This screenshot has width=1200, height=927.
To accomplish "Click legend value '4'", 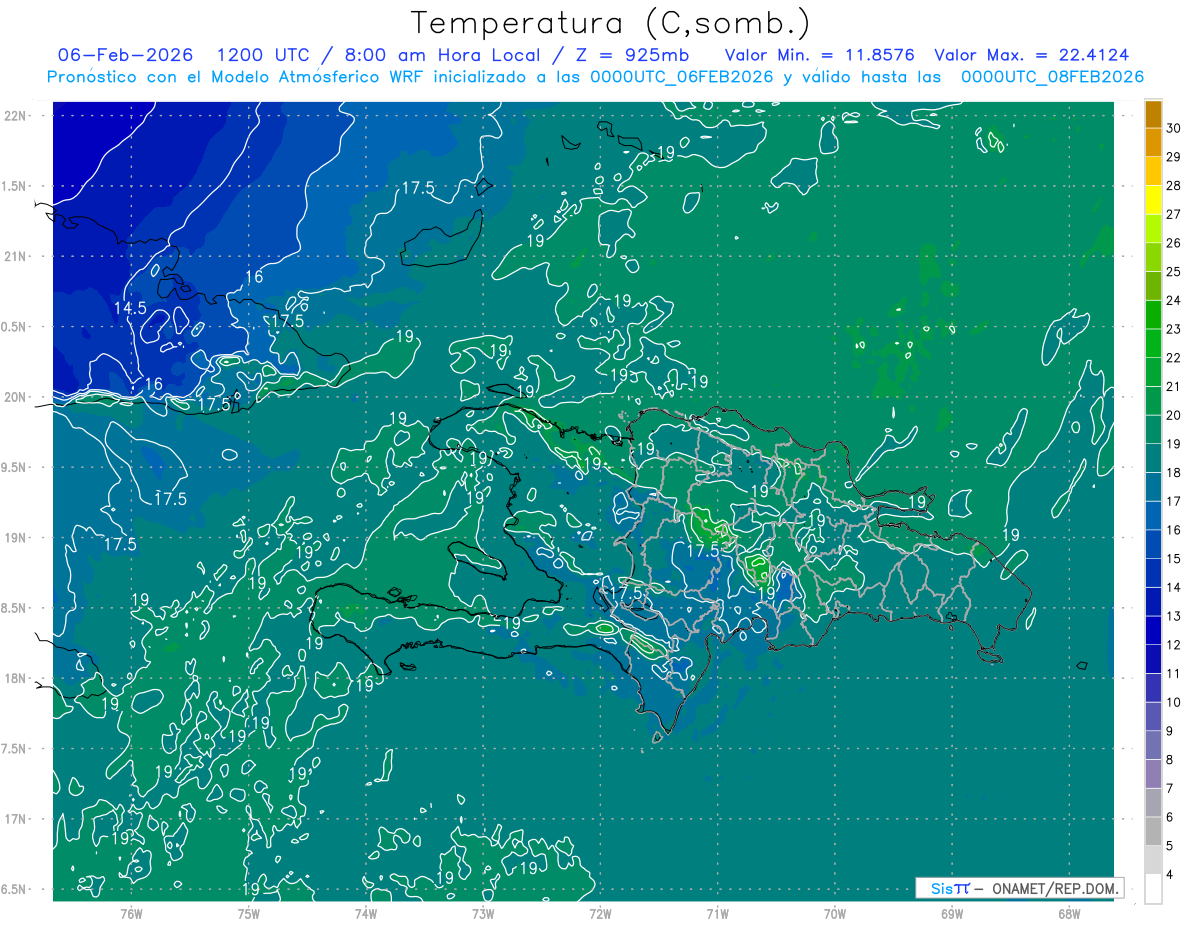I will [1171, 875].
